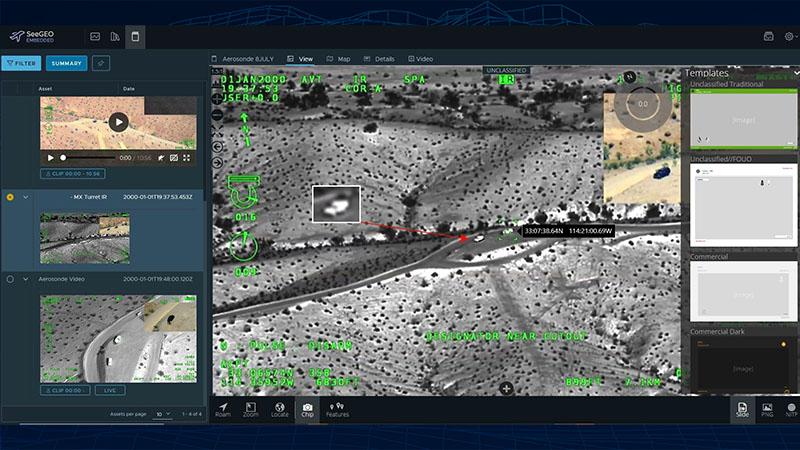This screenshot has width=800, height=450.
Task: Click the CLIP 00:00 - 10:56 button
Action: click(73, 173)
